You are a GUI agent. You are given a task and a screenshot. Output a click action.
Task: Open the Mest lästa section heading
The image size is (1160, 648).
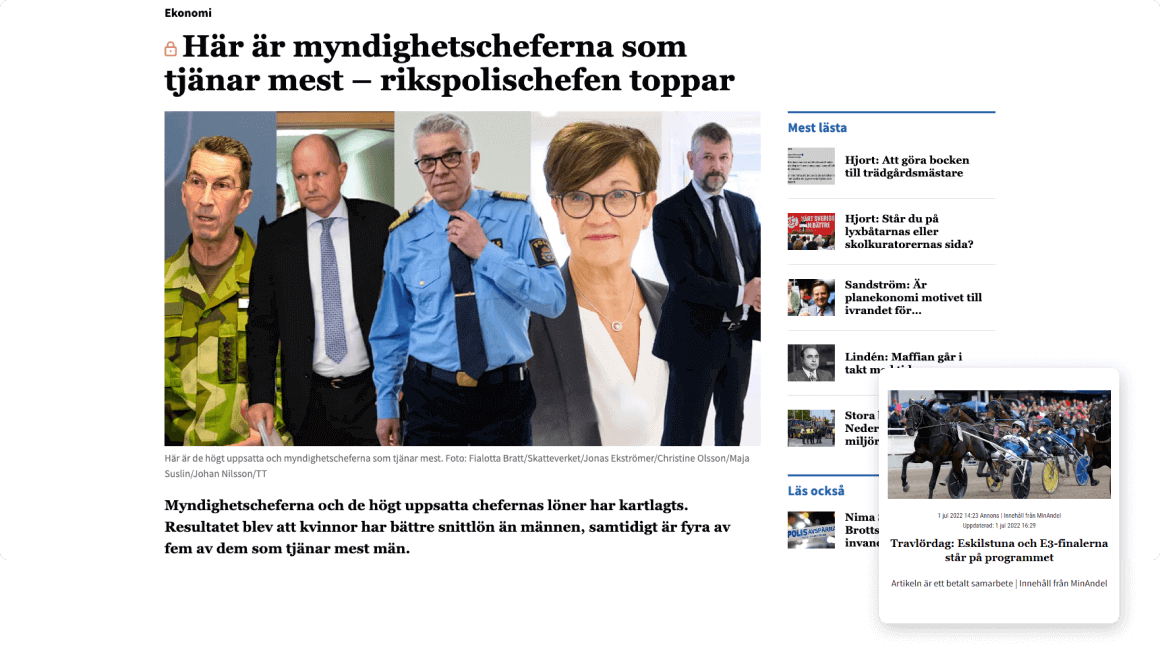817,127
